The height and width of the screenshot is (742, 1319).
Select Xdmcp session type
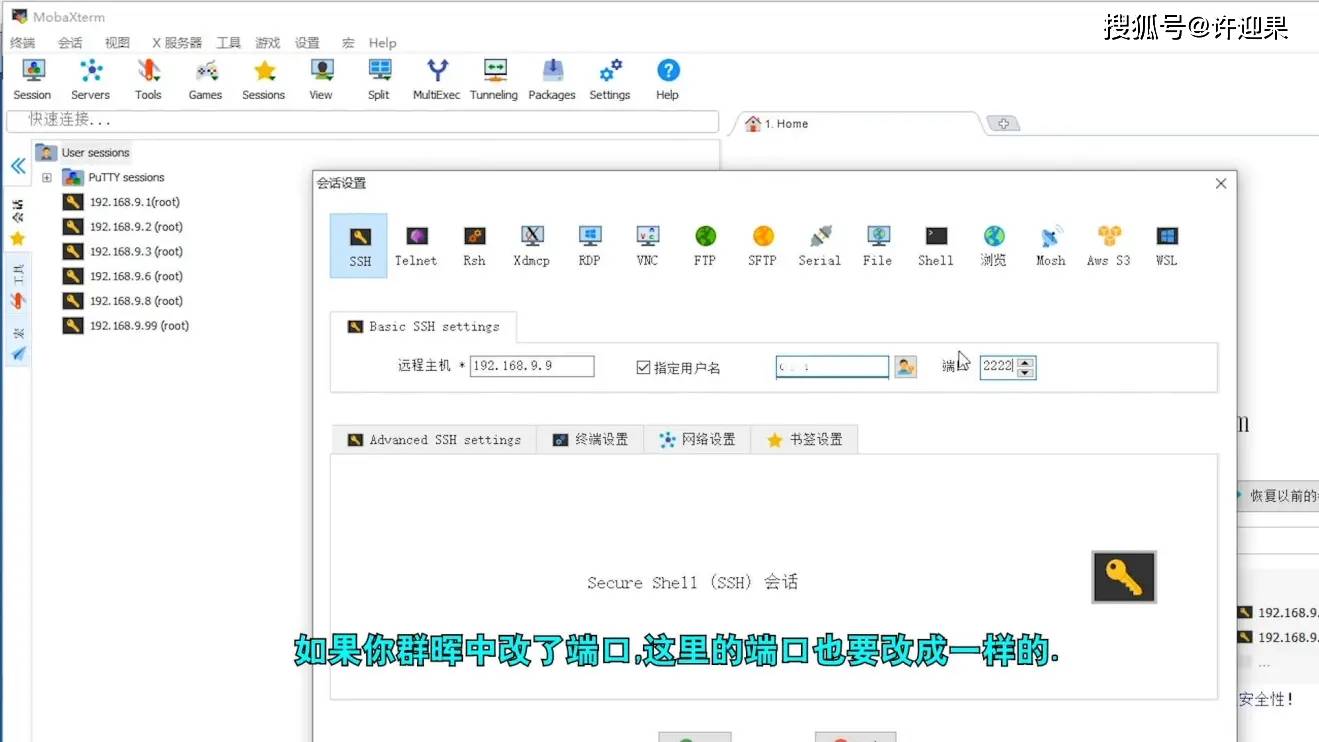click(x=532, y=246)
